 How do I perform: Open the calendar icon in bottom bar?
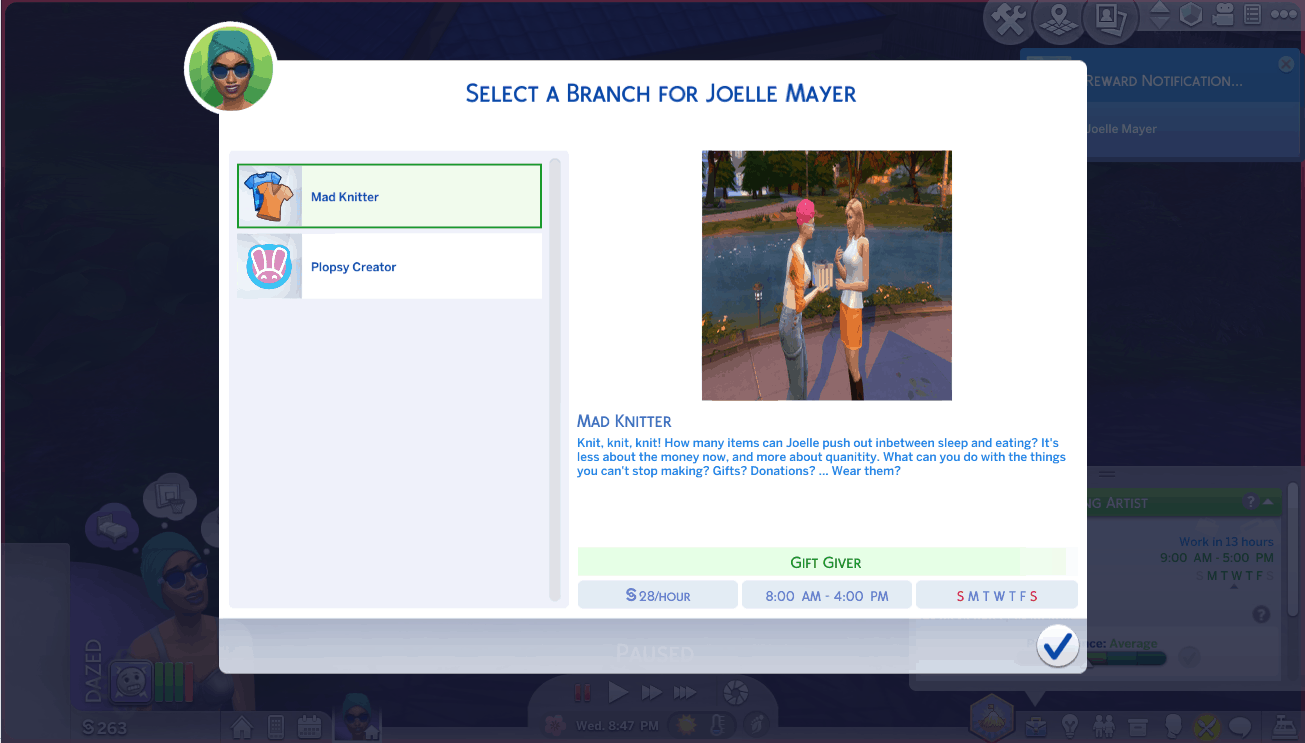[x=309, y=727]
